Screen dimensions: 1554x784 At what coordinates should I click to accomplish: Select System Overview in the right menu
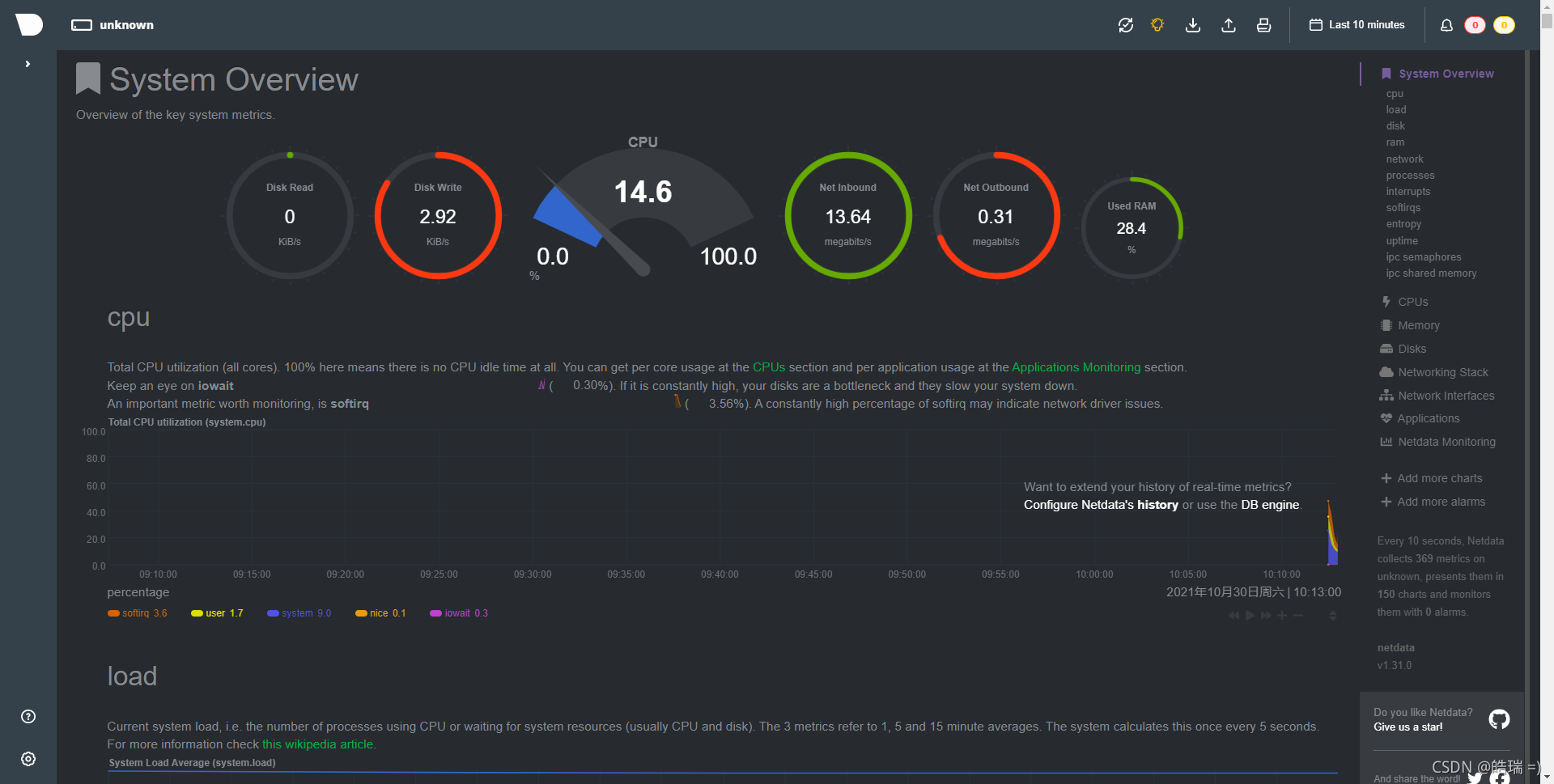click(1437, 74)
